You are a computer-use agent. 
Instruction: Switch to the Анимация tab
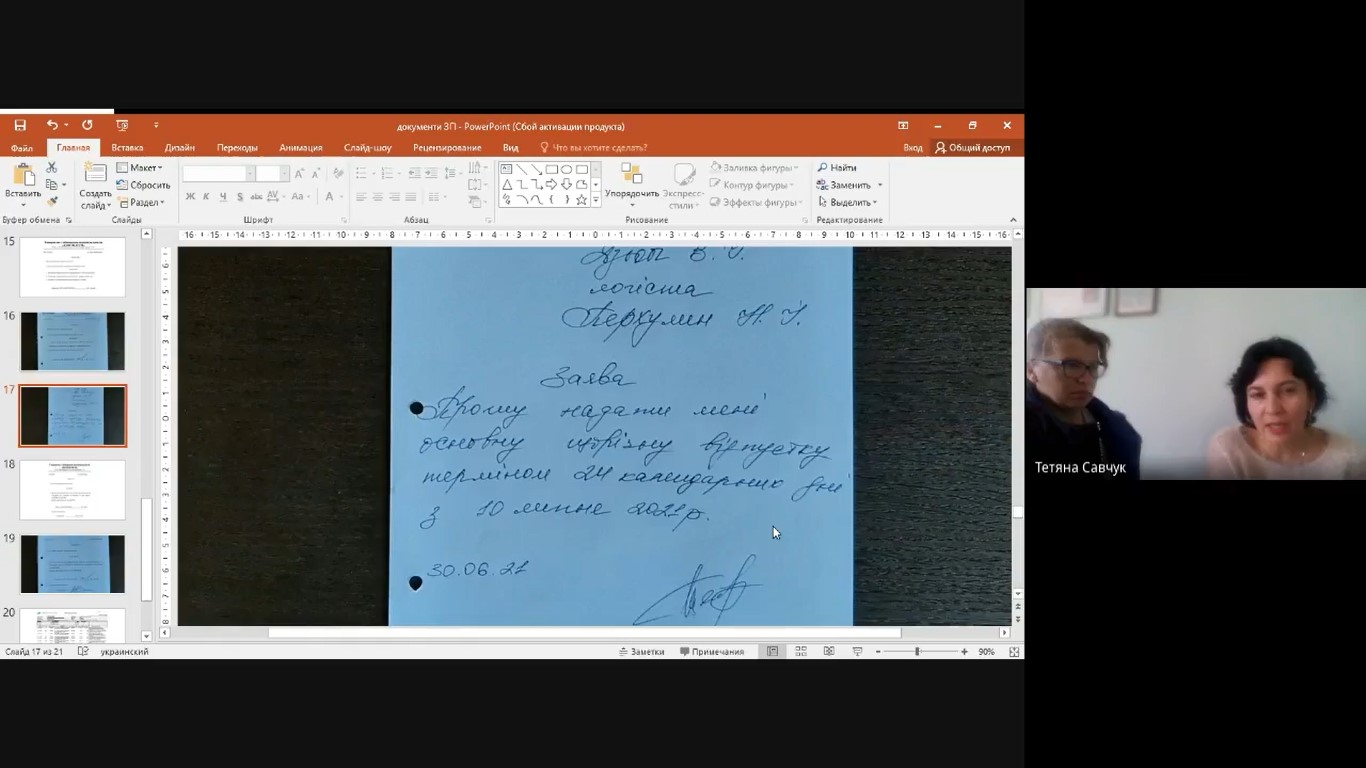point(300,148)
